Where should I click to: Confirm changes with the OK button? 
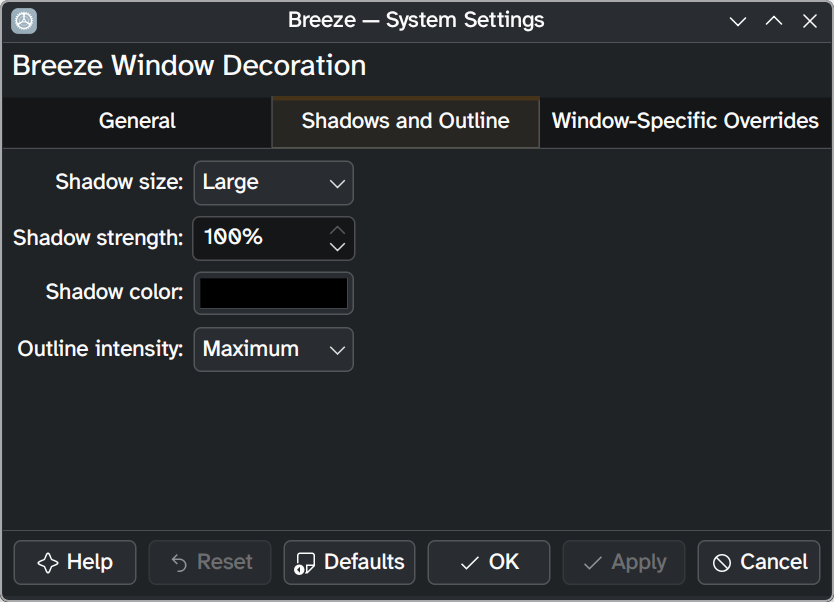(489, 563)
